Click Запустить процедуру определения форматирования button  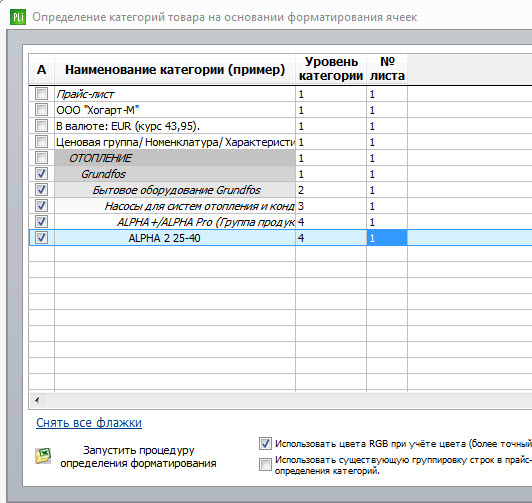(138, 457)
